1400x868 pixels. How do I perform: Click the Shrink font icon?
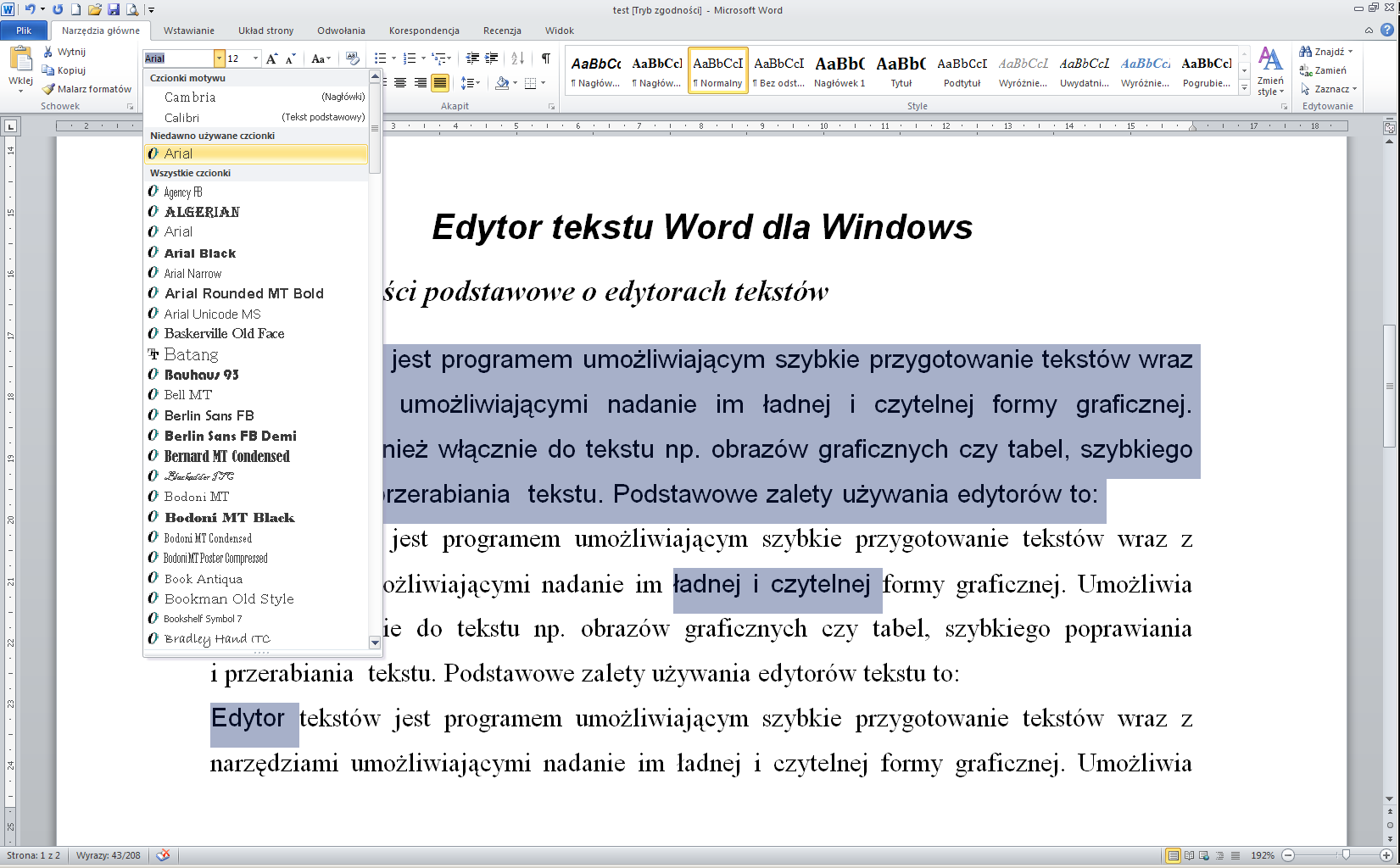point(290,58)
